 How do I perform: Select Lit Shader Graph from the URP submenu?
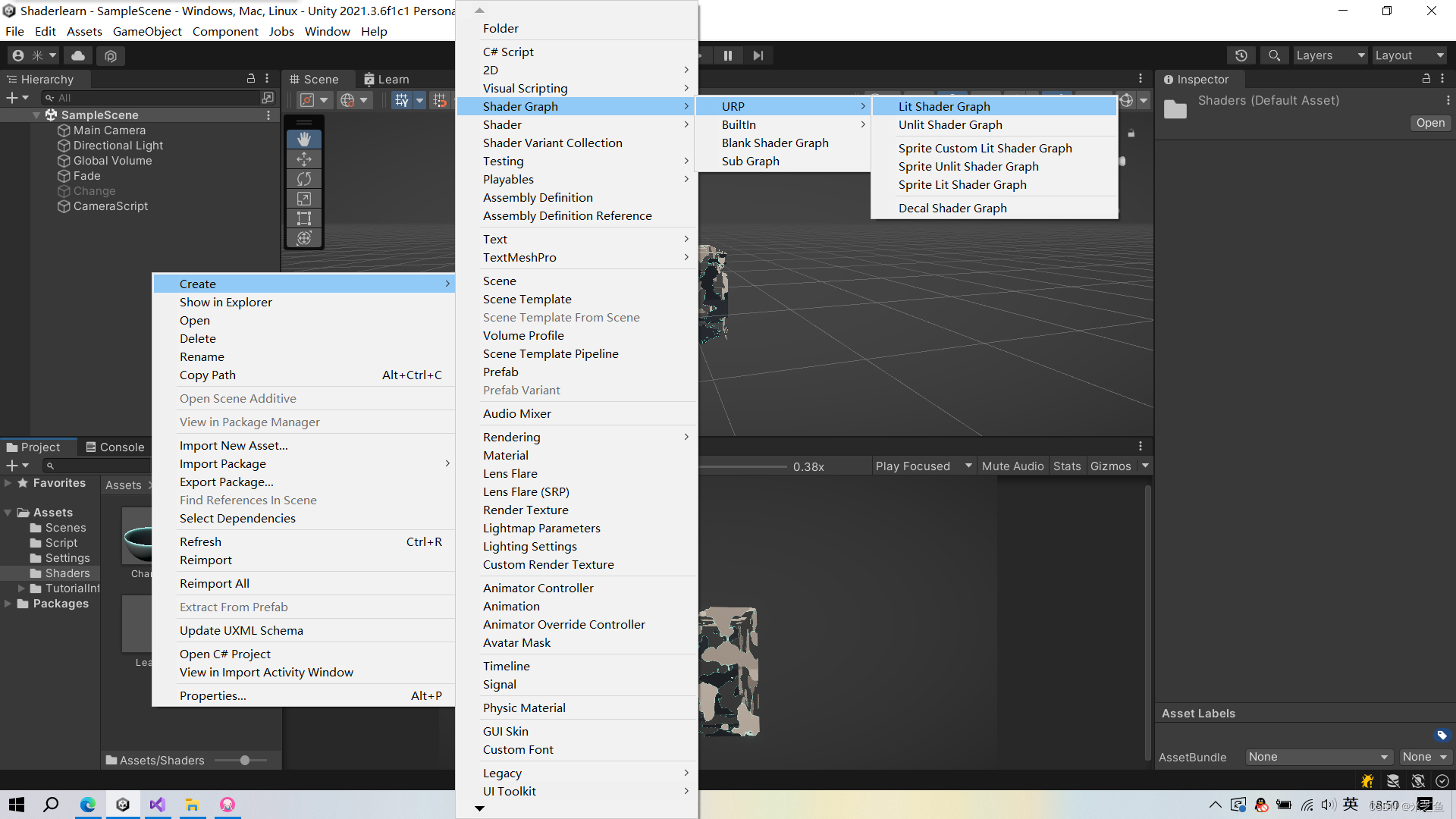(x=943, y=106)
